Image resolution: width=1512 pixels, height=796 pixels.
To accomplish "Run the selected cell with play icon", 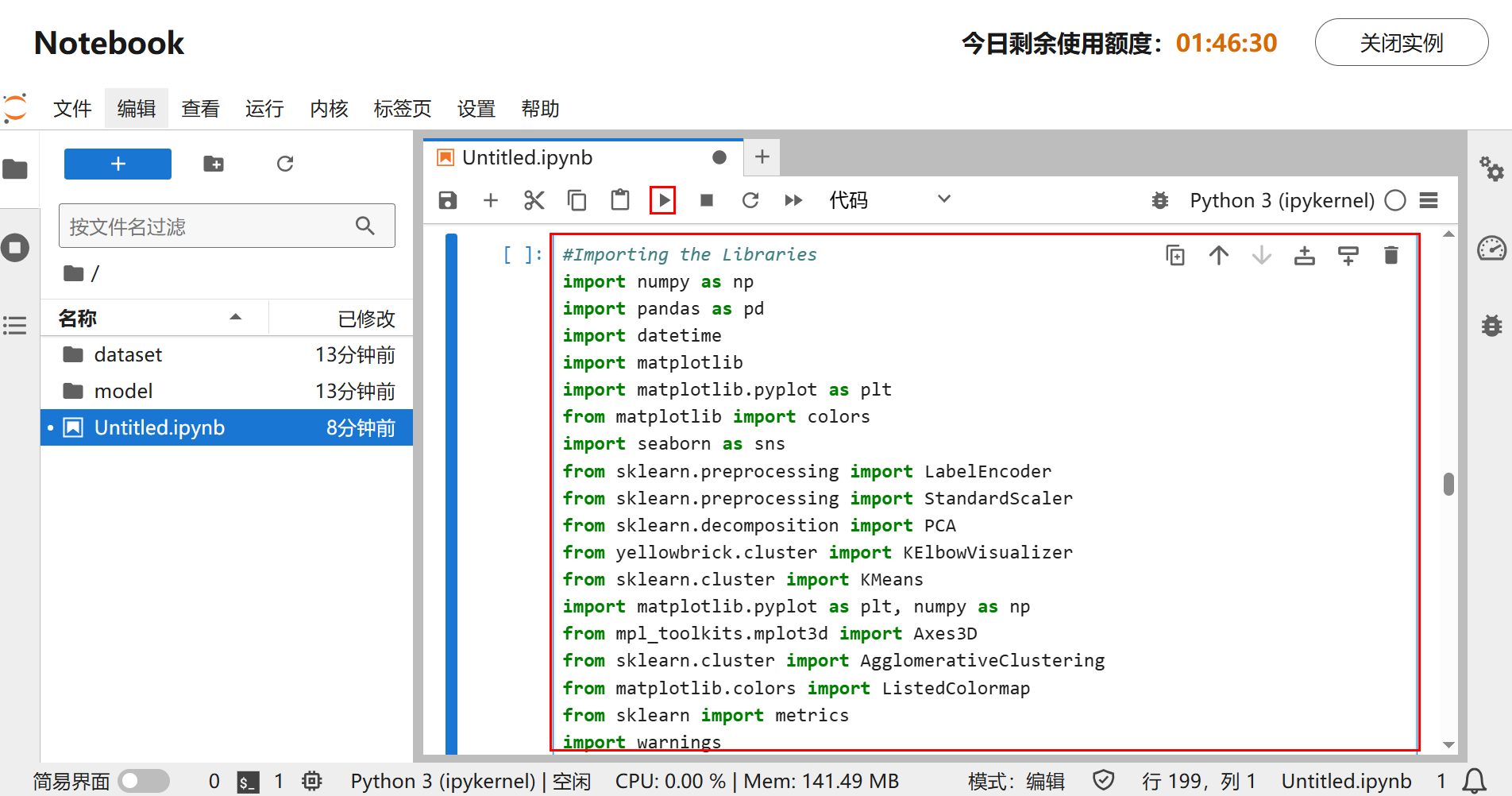I will point(662,200).
